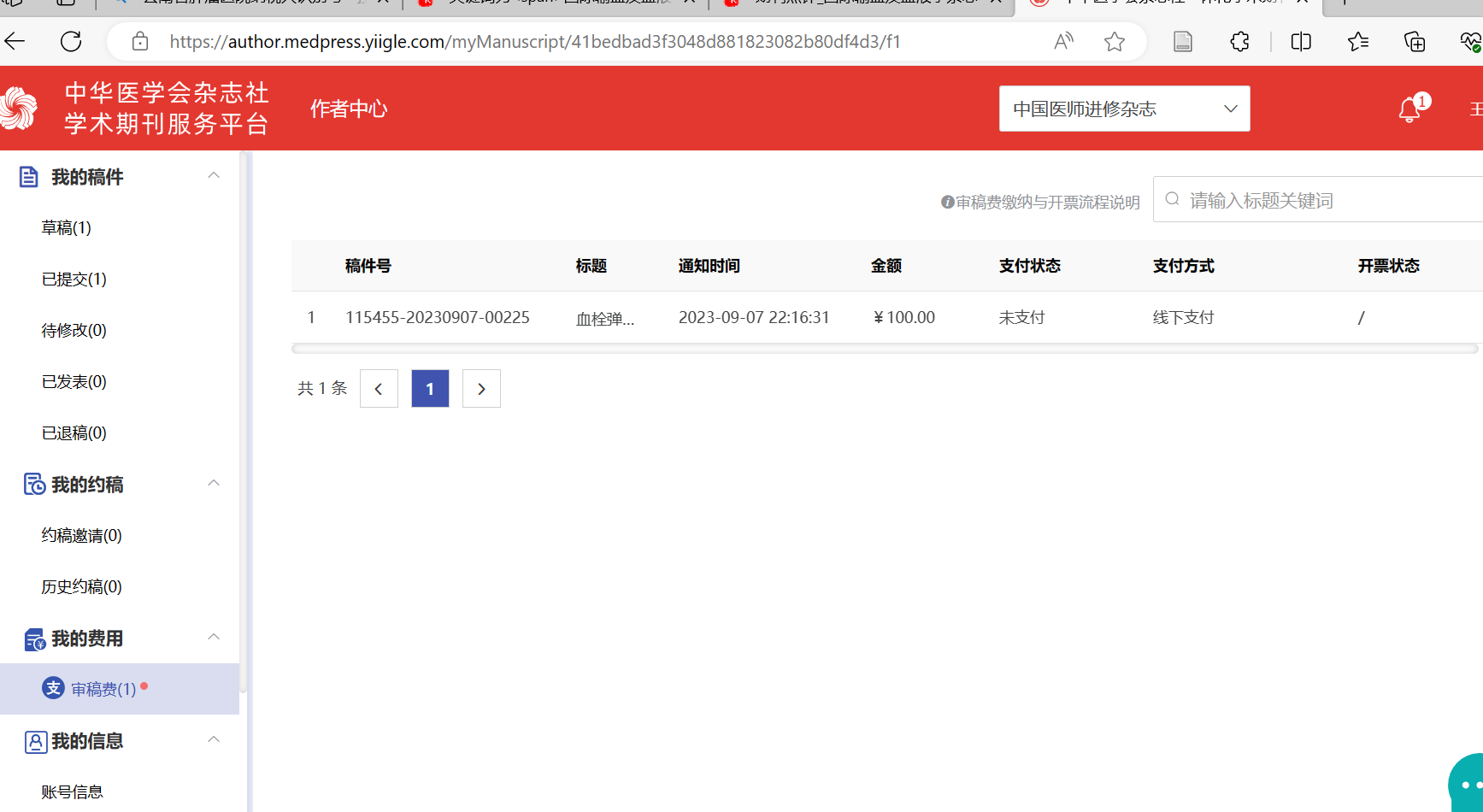Viewport: 1483px width, 812px height.
Task: Click the journal society logo
Action: tap(19, 109)
